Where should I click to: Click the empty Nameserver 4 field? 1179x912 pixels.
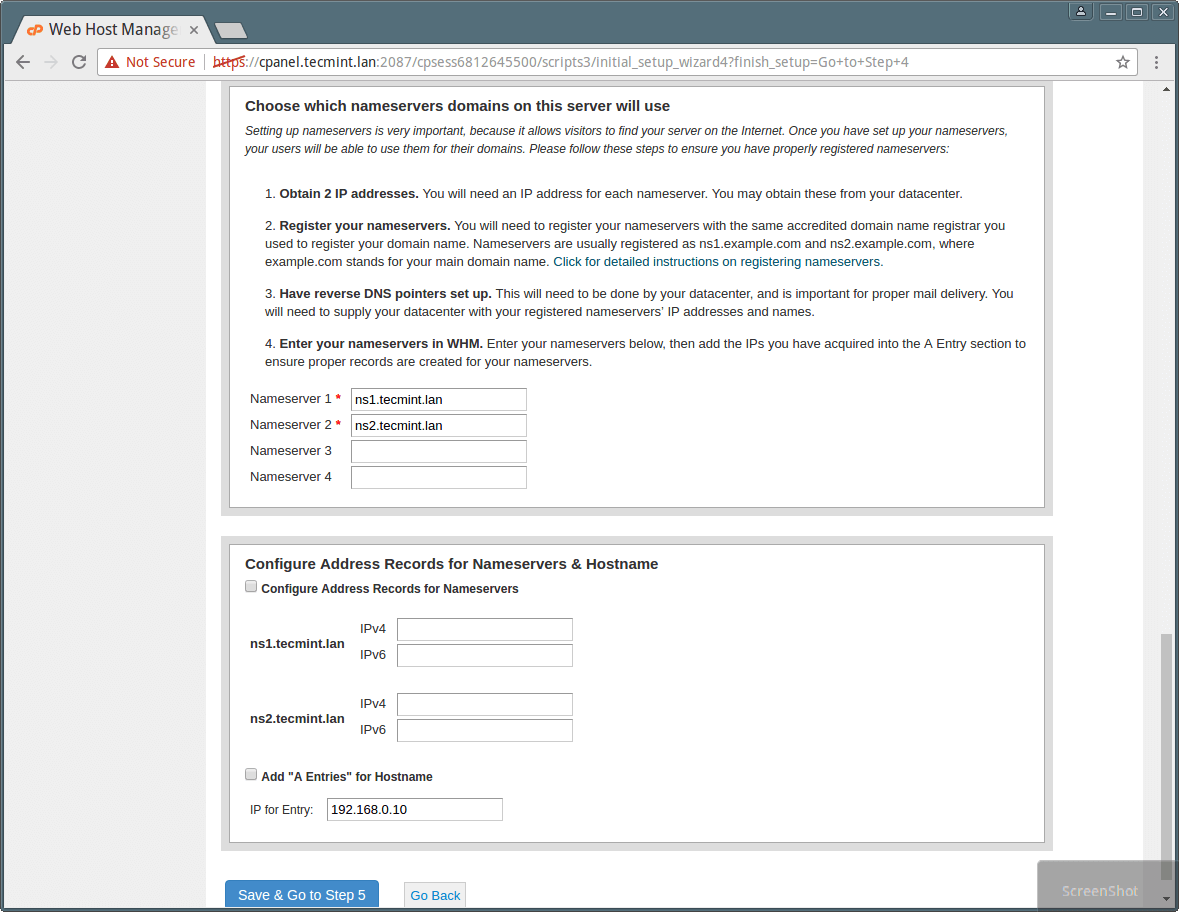tap(438, 477)
